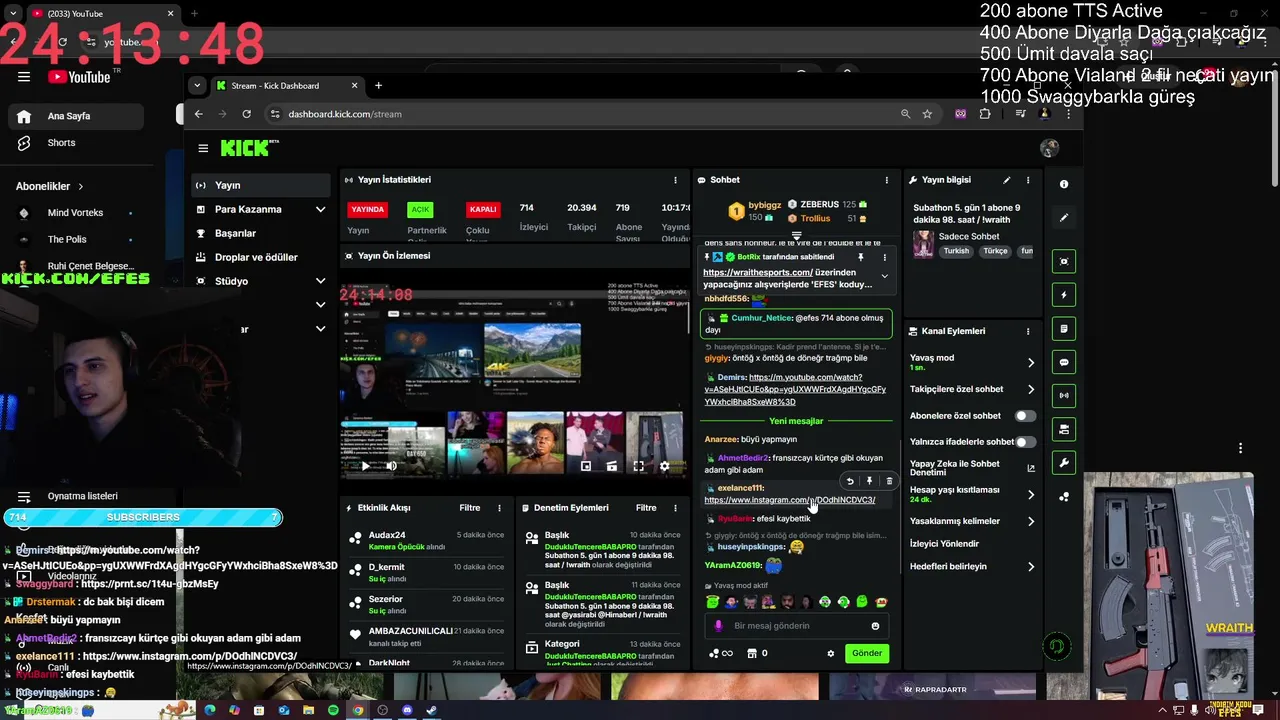
Task: Open a new tab beside Kick Dashboard
Action: coord(378,86)
